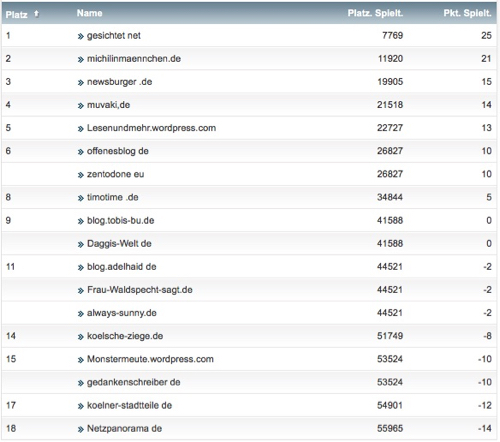Viewport: 500px width, 442px height.
Task: Click the arrow icon beside Daggis-Welt de
Action: 80,244
